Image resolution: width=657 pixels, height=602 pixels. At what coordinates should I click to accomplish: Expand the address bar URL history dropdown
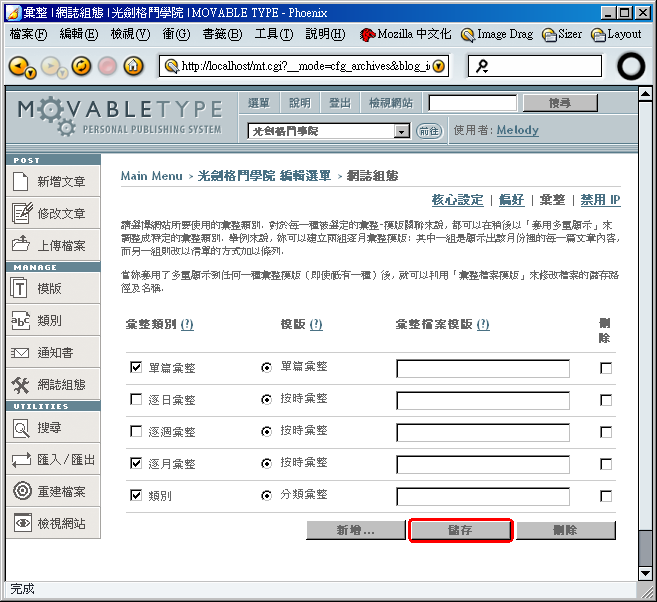click(438, 66)
